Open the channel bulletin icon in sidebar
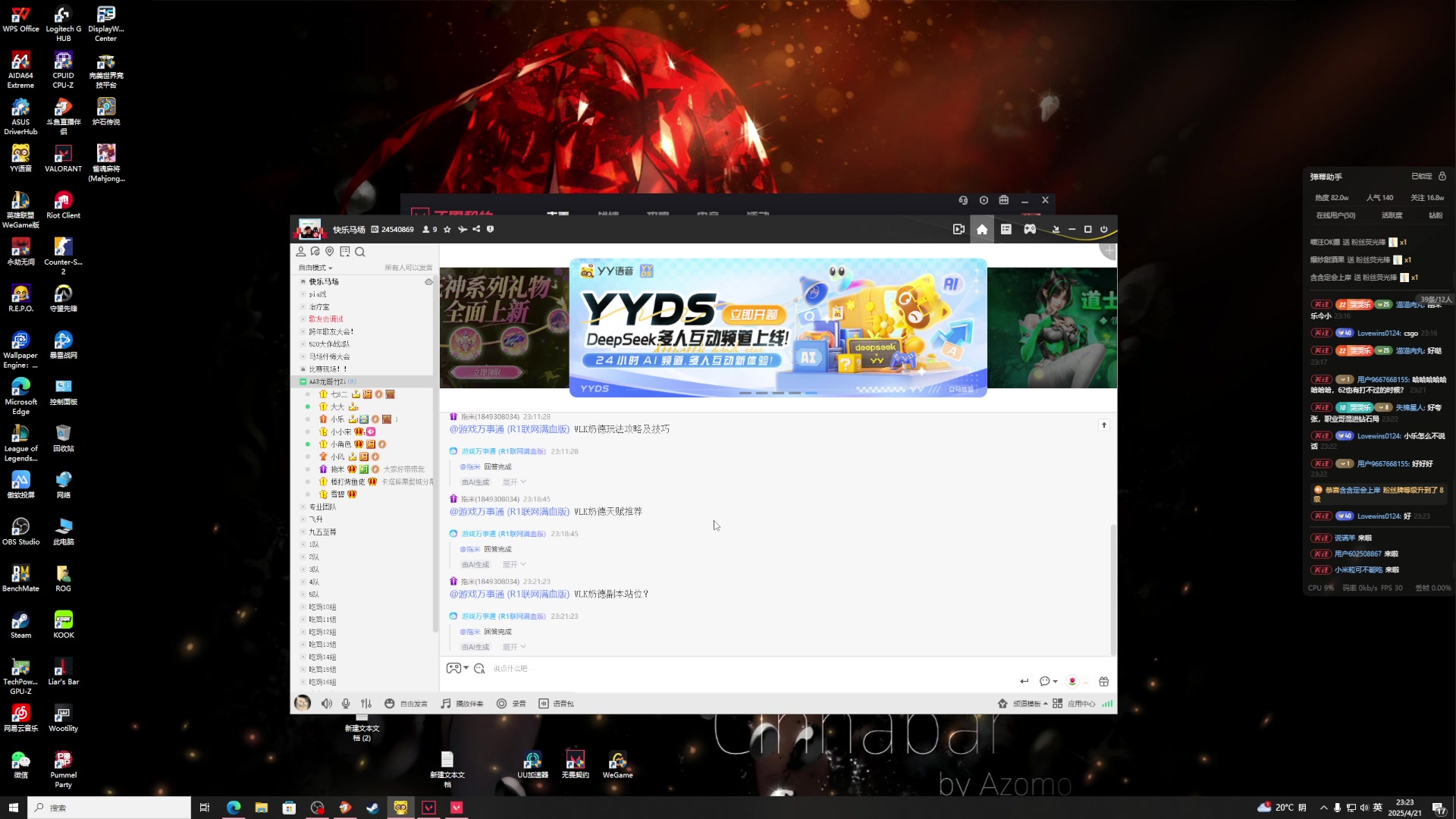This screenshot has width=1456, height=819. (345, 252)
